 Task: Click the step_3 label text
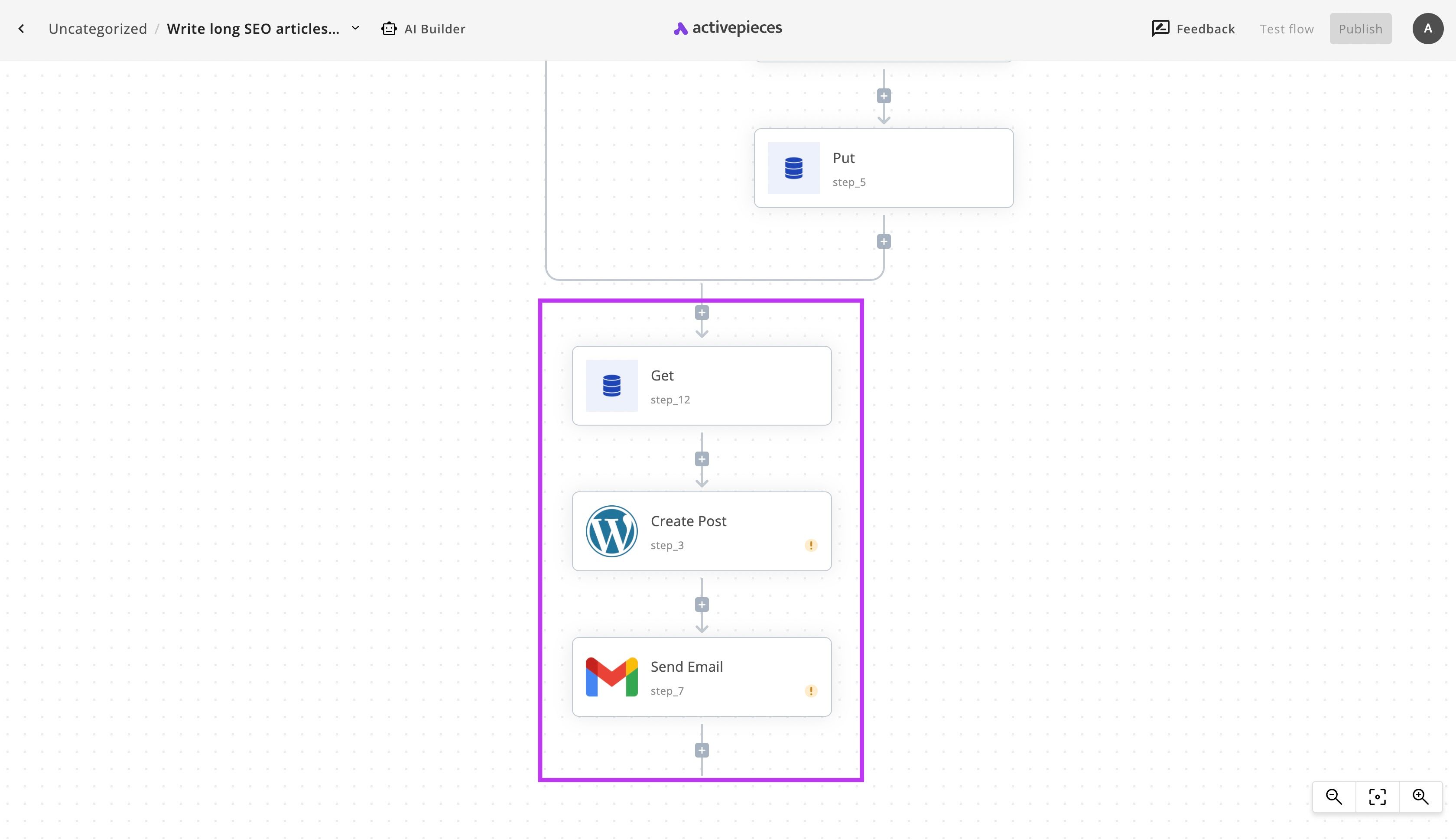click(667, 546)
